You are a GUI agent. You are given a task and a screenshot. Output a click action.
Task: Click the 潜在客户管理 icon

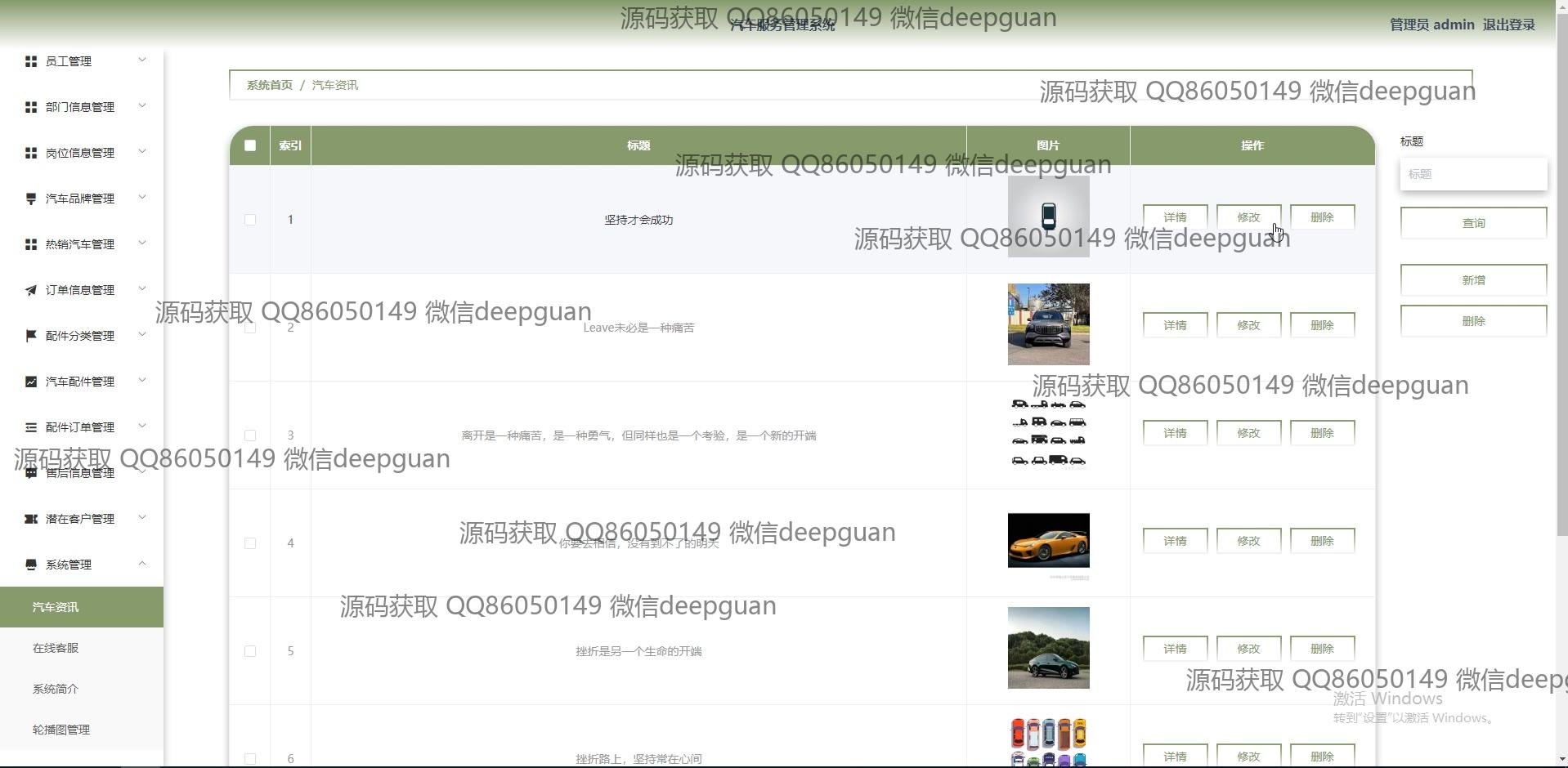(31, 519)
